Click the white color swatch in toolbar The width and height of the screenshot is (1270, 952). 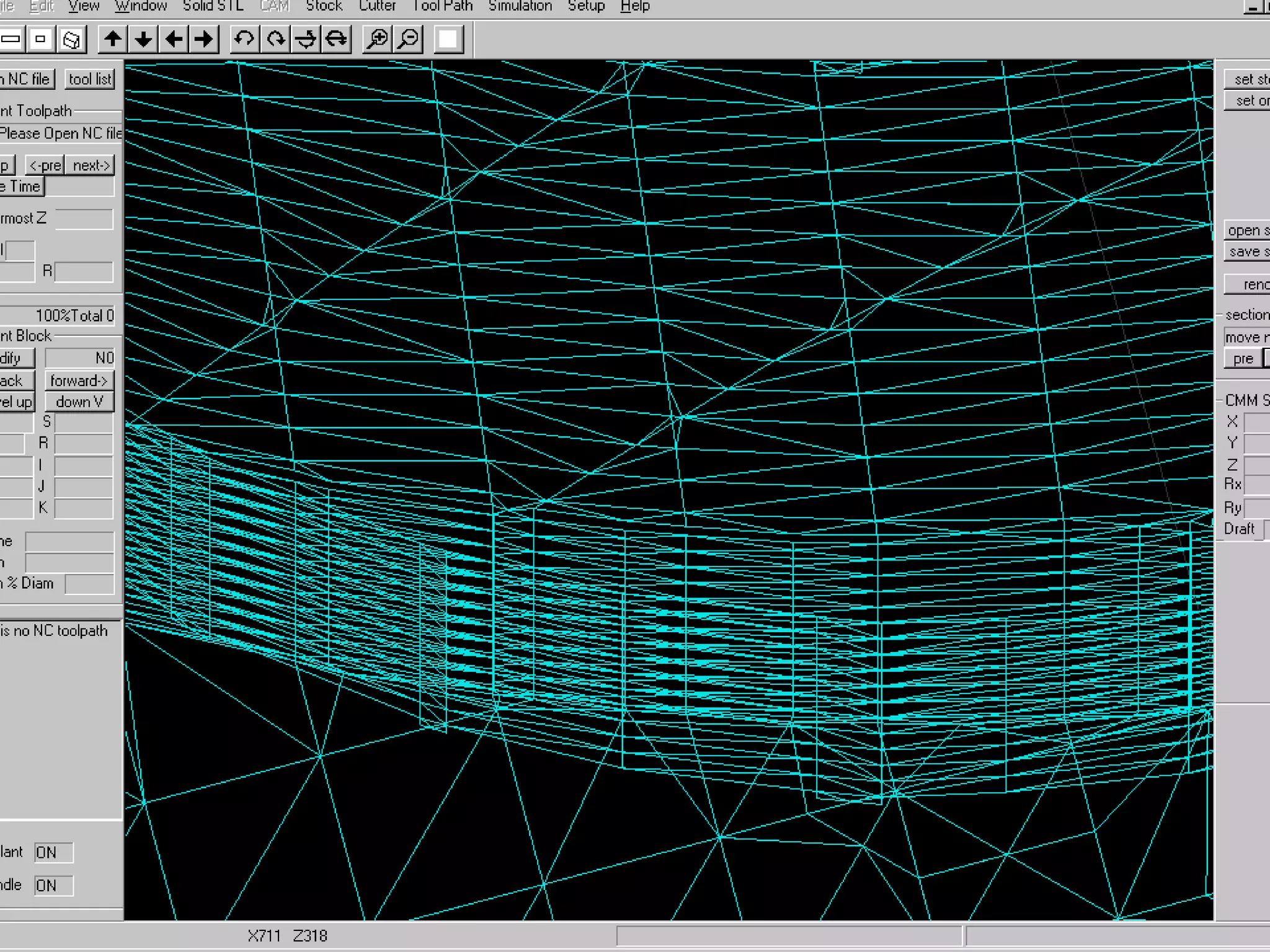click(x=448, y=40)
